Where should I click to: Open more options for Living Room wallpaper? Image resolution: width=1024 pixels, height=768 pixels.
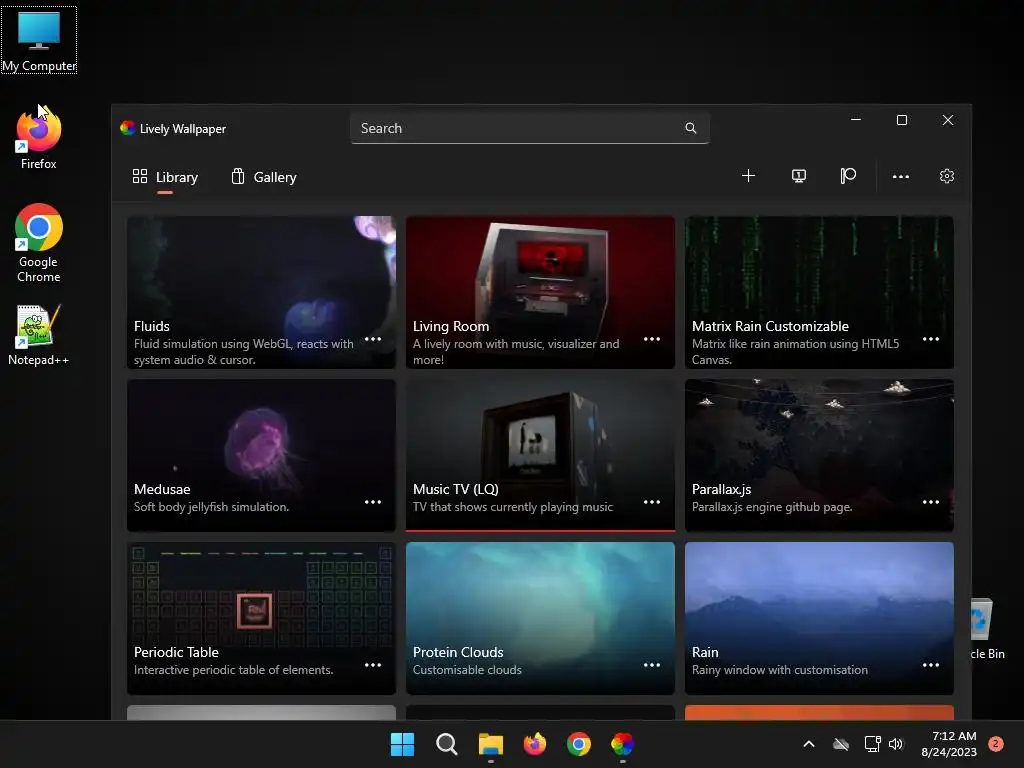pyautogui.click(x=652, y=339)
